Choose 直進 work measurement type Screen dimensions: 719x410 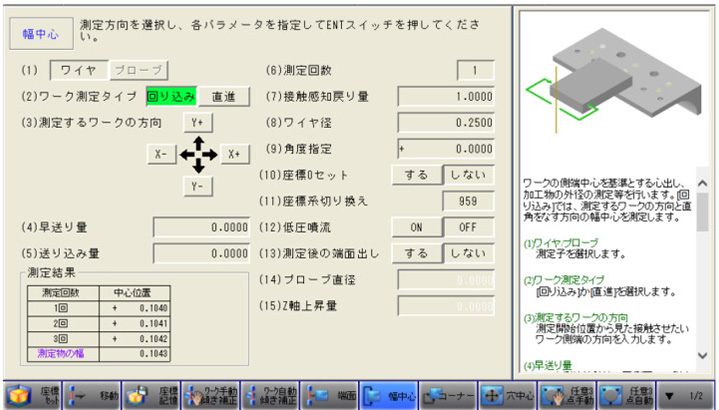tap(224, 96)
